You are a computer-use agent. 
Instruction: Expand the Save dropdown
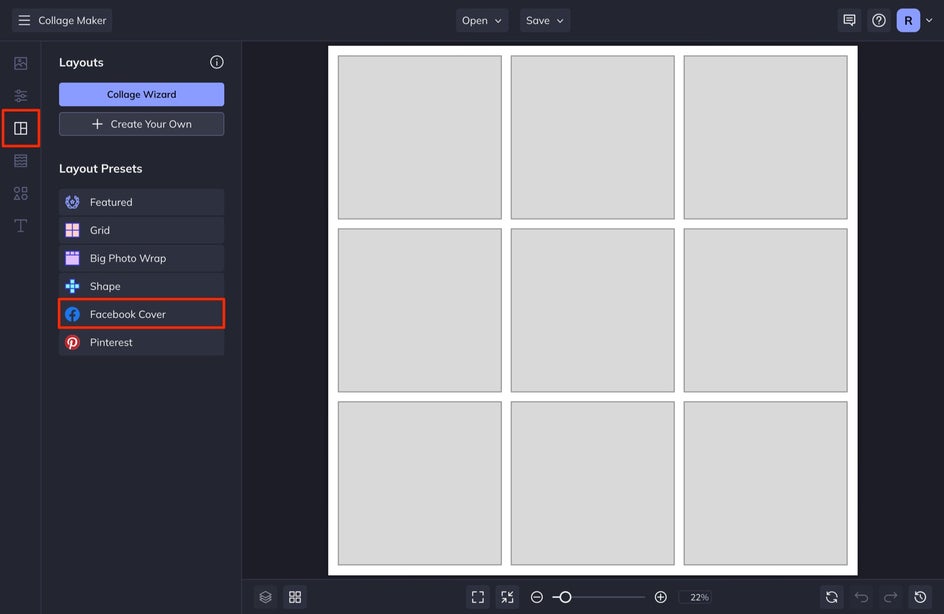[x=545, y=20]
